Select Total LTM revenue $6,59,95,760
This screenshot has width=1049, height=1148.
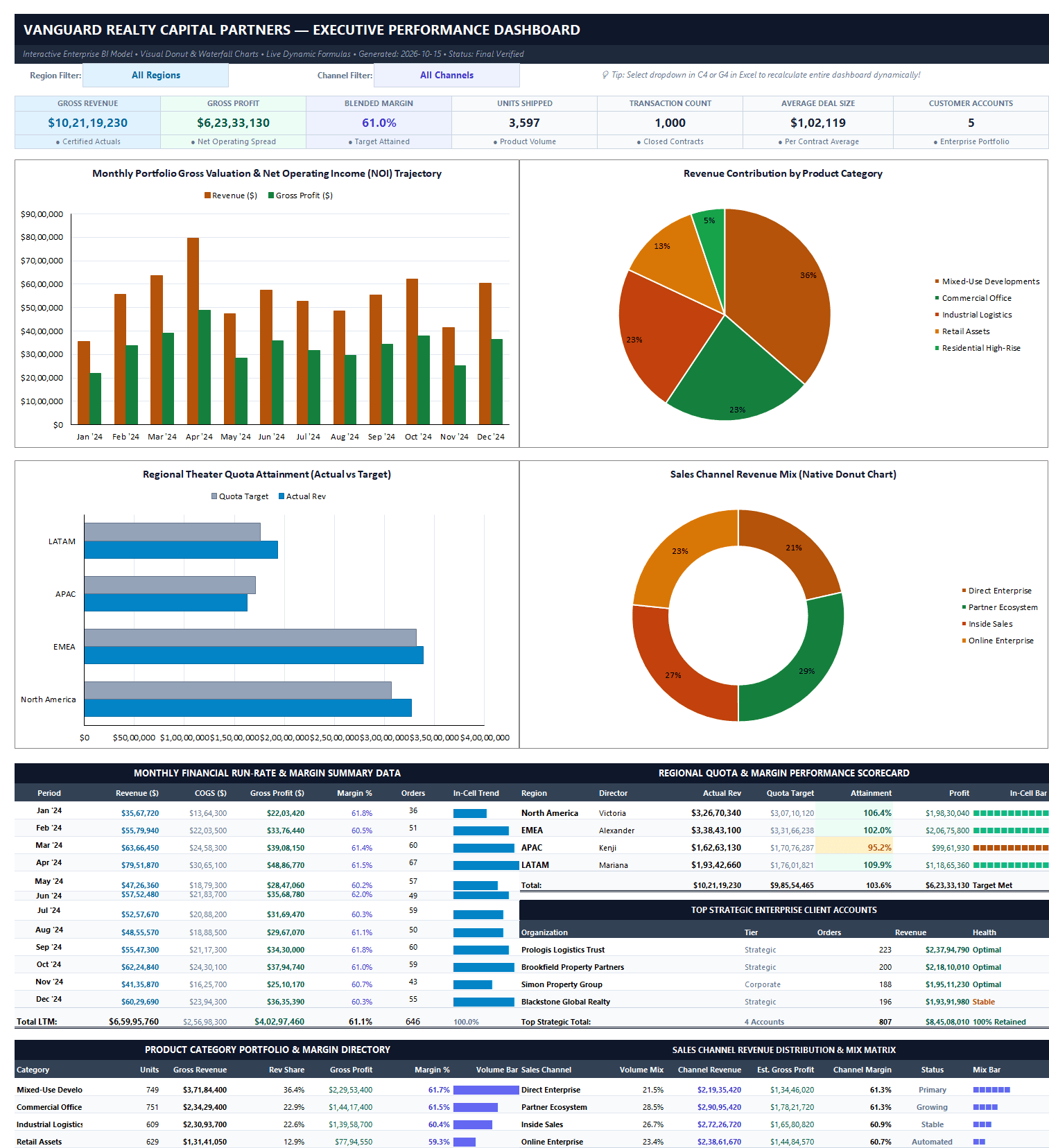[x=134, y=1022]
